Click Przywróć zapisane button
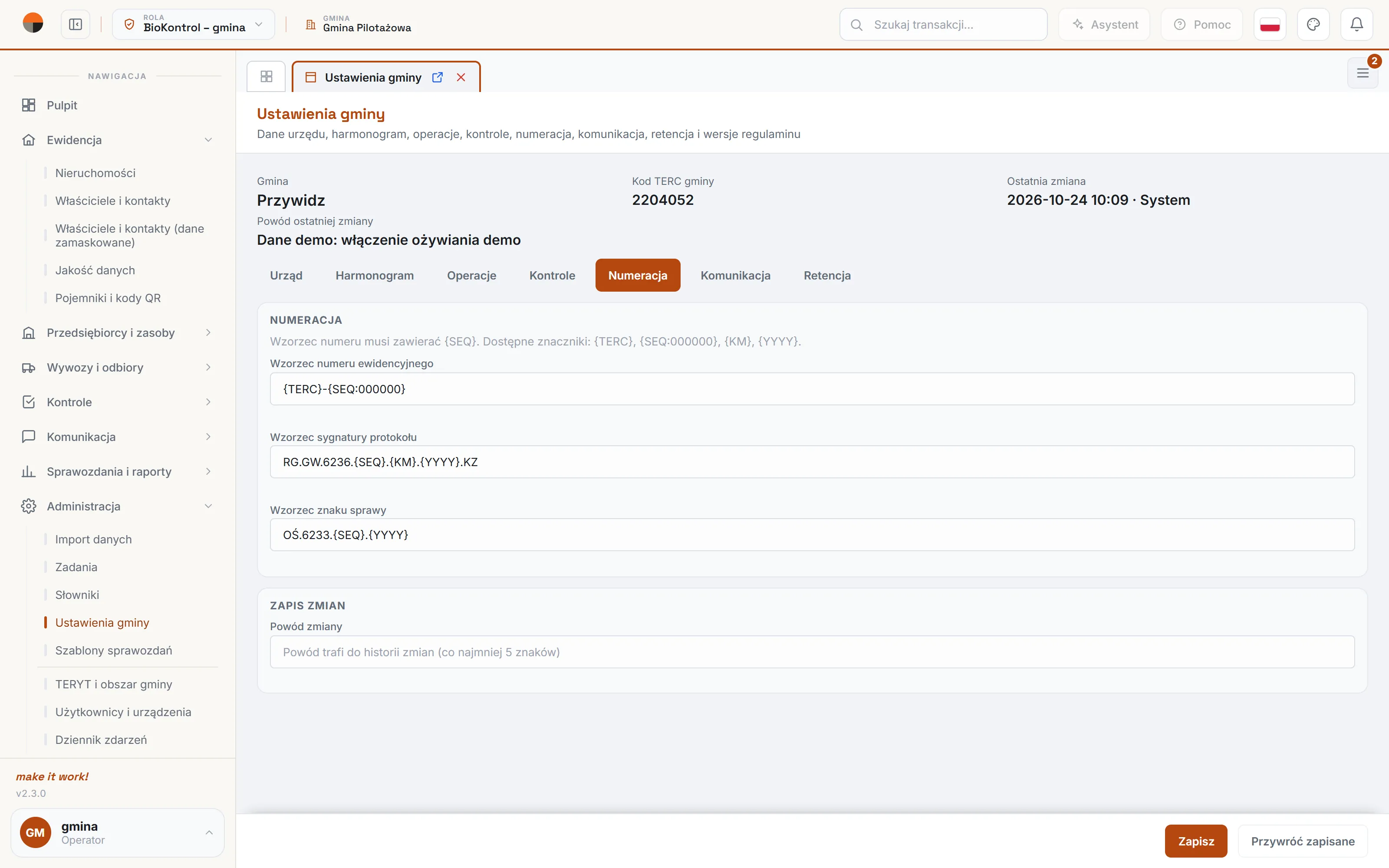Screen dimensions: 1389x868 coord(1302,841)
